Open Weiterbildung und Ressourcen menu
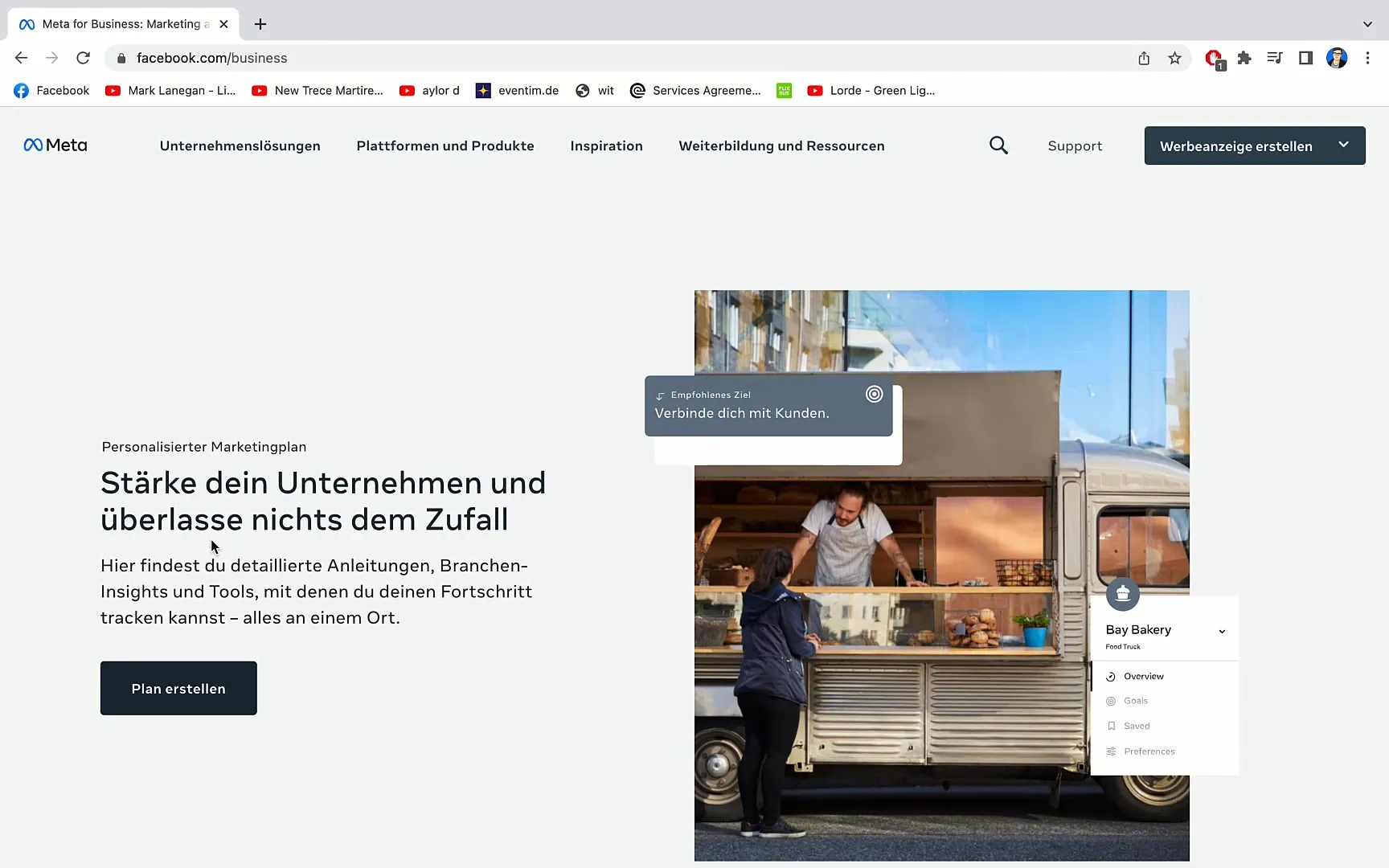Viewport: 1389px width, 868px height. (781, 145)
